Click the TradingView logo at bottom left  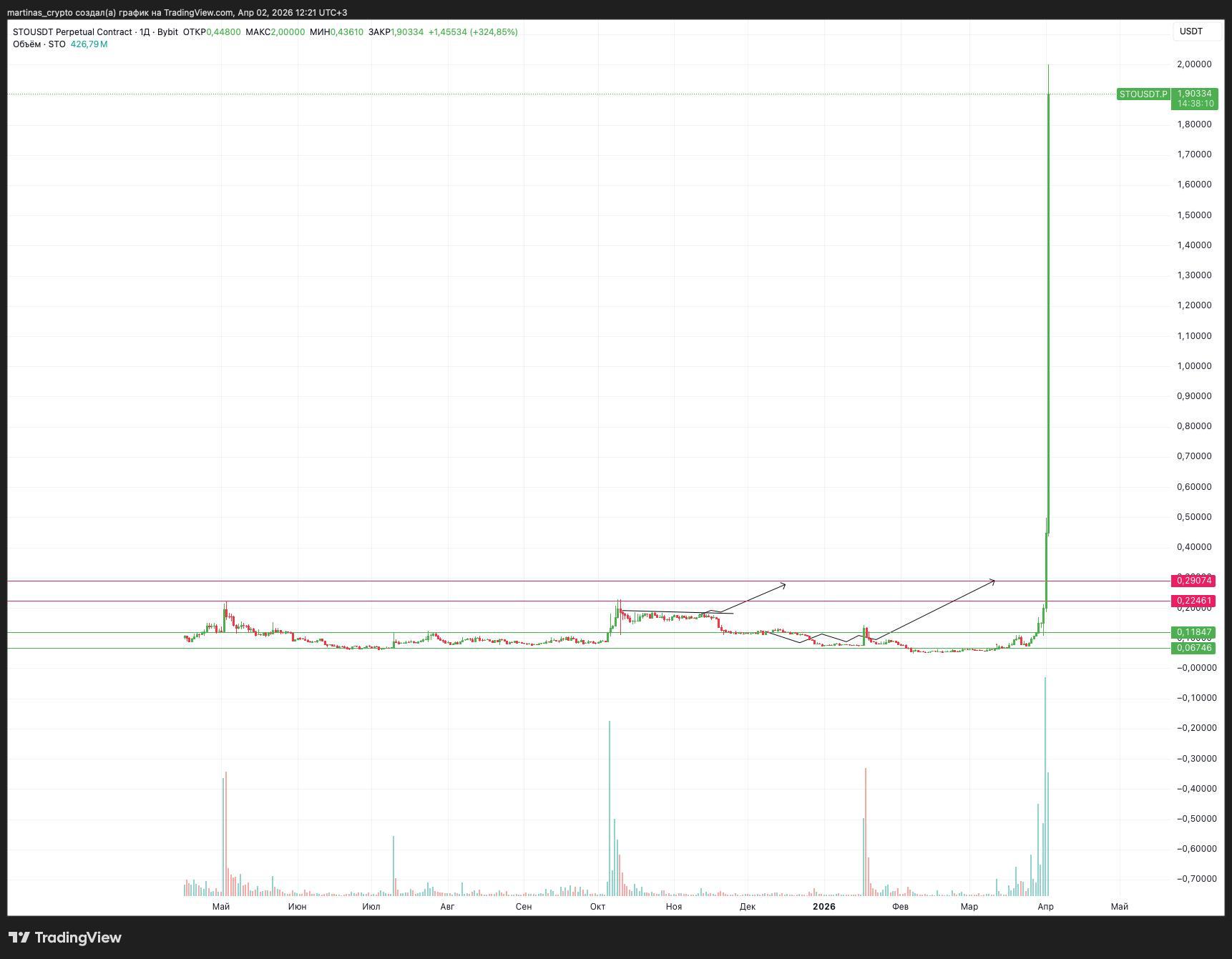pyautogui.click(x=64, y=938)
